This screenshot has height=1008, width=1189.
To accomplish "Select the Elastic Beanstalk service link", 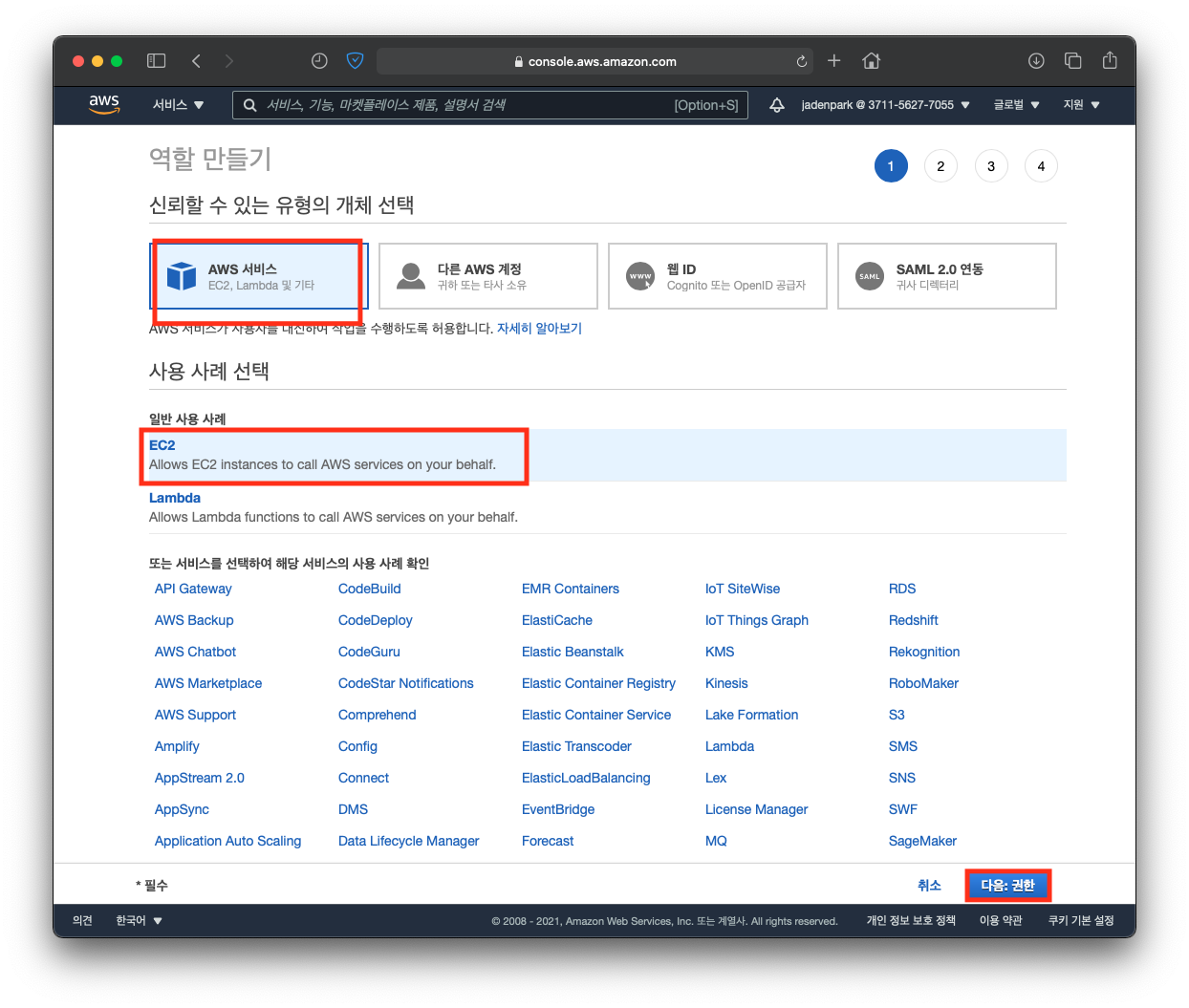I will (573, 652).
